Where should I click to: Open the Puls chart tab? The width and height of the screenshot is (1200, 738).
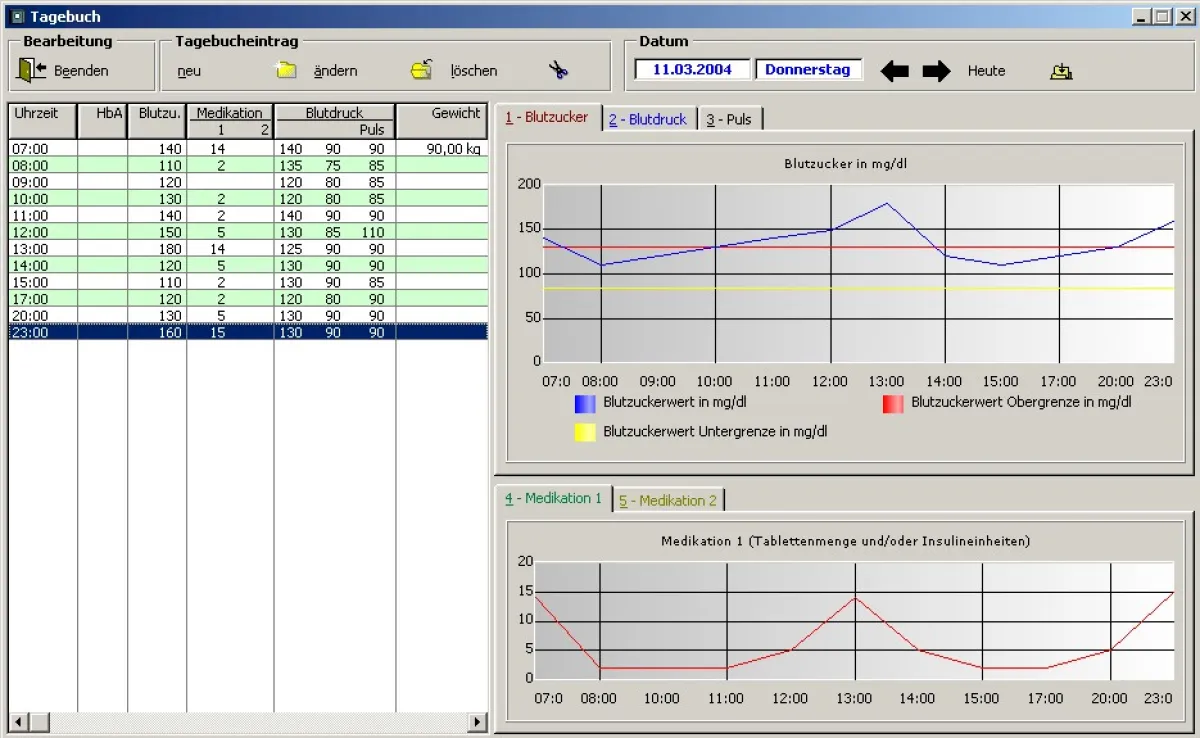click(x=729, y=119)
